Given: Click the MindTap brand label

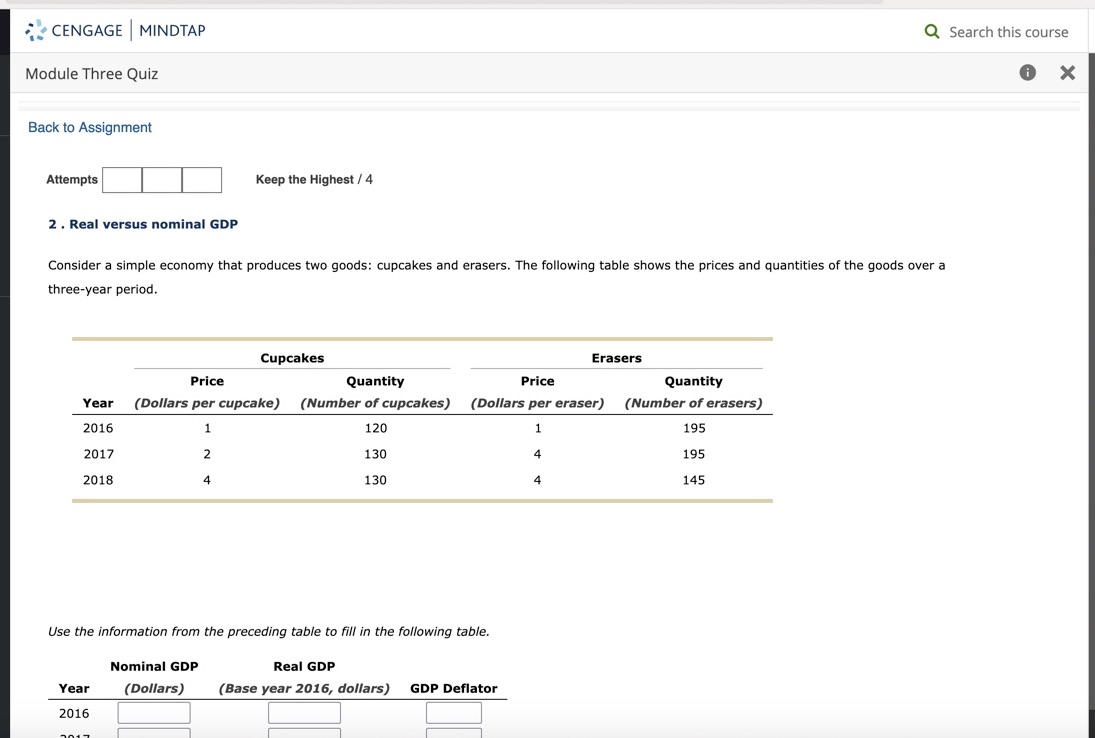Looking at the screenshot, I should [x=171, y=30].
